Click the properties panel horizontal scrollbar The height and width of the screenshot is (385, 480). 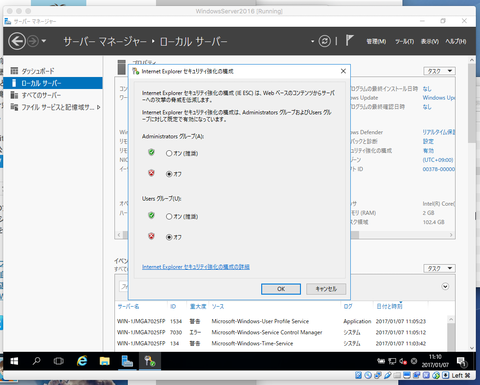click(x=285, y=235)
